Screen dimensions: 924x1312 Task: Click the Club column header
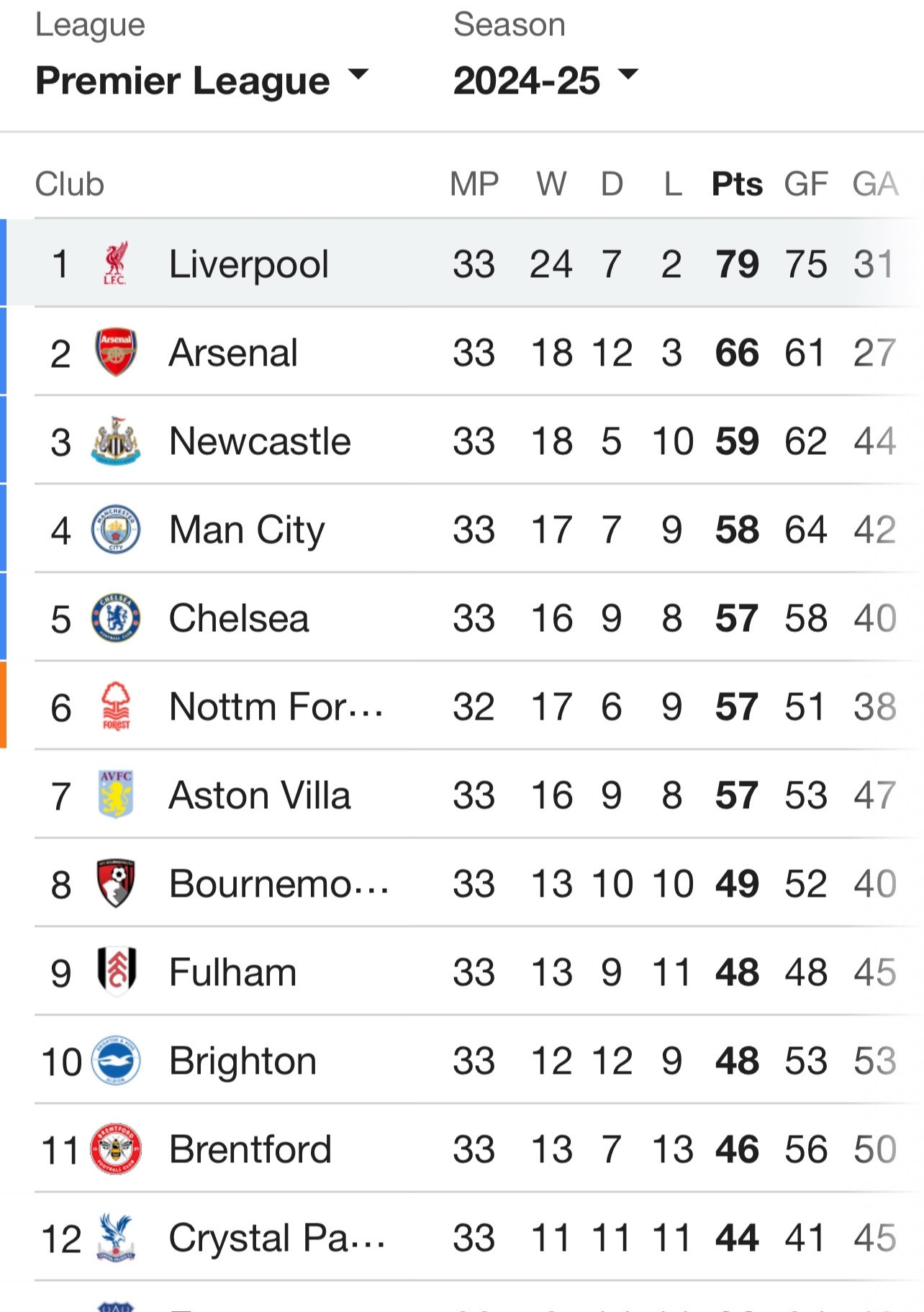tap(70, 184)
